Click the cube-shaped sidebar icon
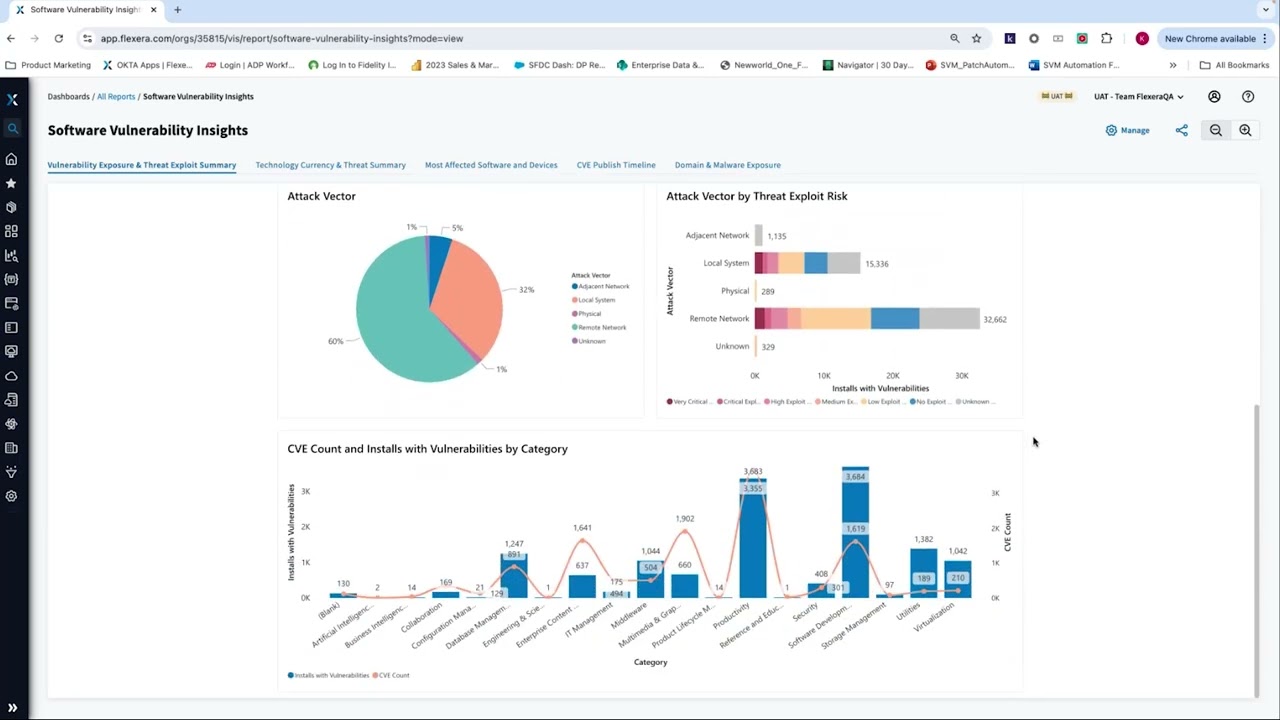Screen dimensions: 1280x720 (12, 207)
